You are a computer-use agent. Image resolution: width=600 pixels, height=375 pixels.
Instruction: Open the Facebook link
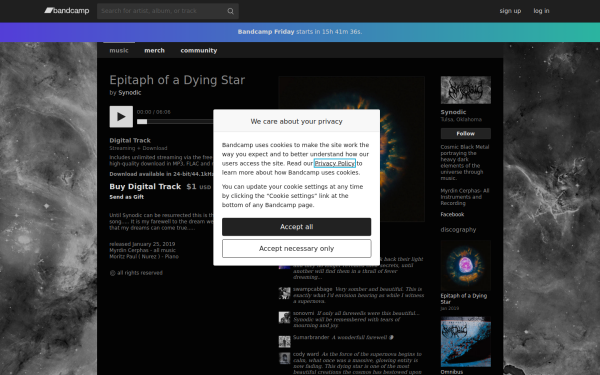click(x=452, y=215)
